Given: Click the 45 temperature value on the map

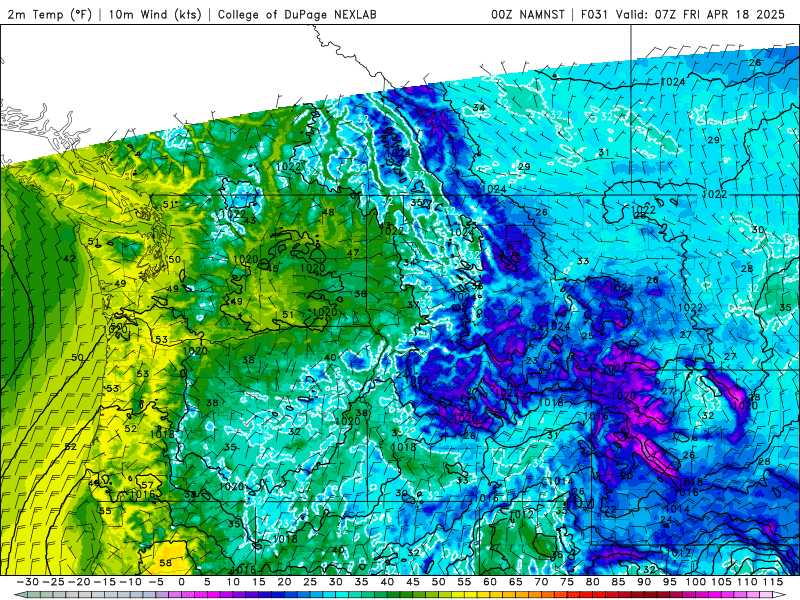Looking at the screenshot, I should coord(273,268).
